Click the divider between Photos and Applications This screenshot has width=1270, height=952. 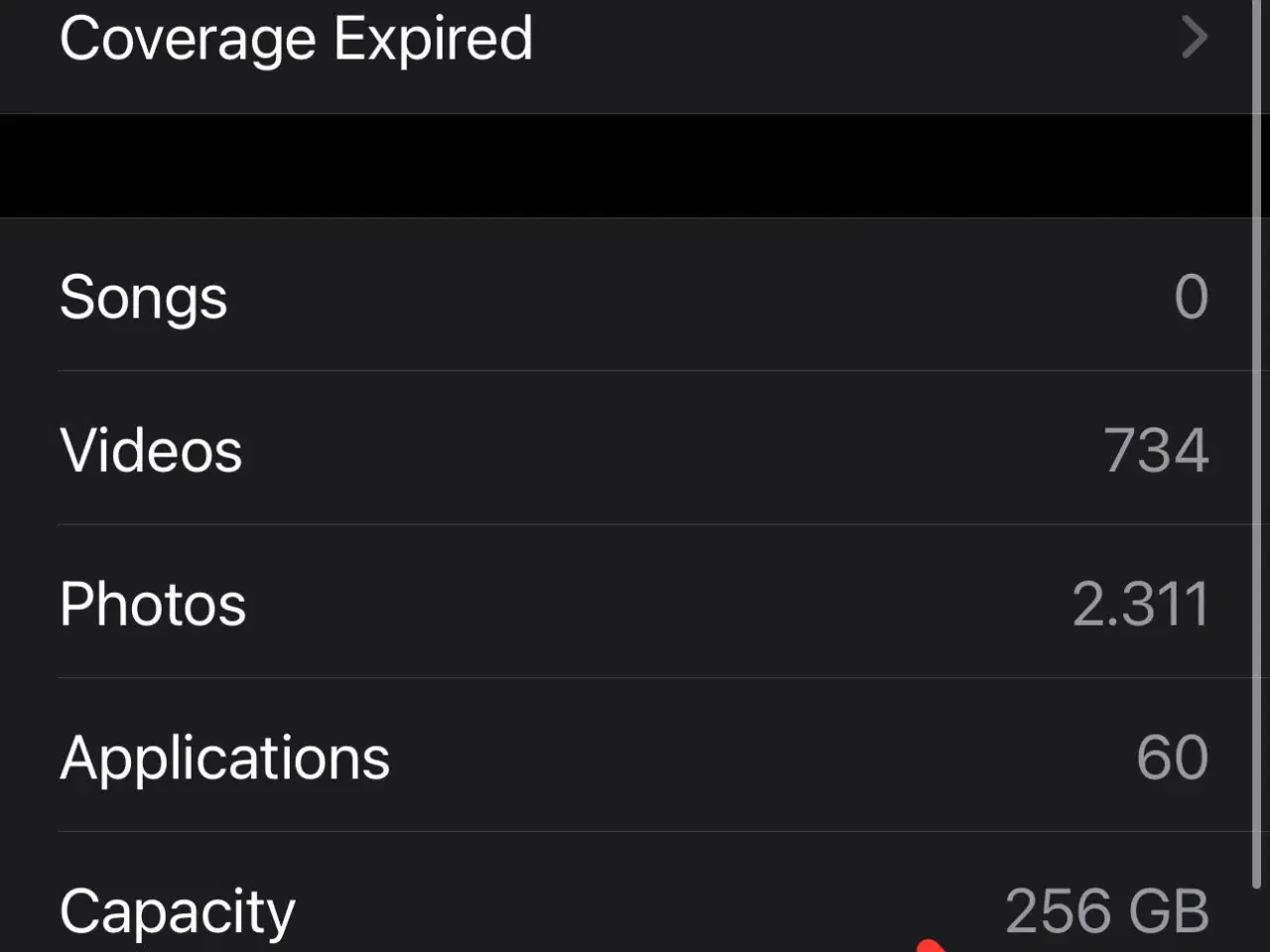(655, 678)
